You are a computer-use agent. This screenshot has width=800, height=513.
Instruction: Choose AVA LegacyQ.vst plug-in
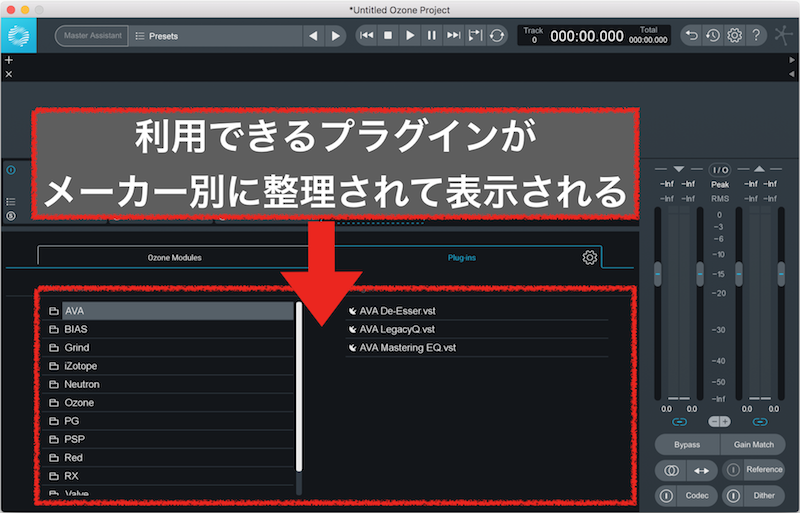click(477, 329)
